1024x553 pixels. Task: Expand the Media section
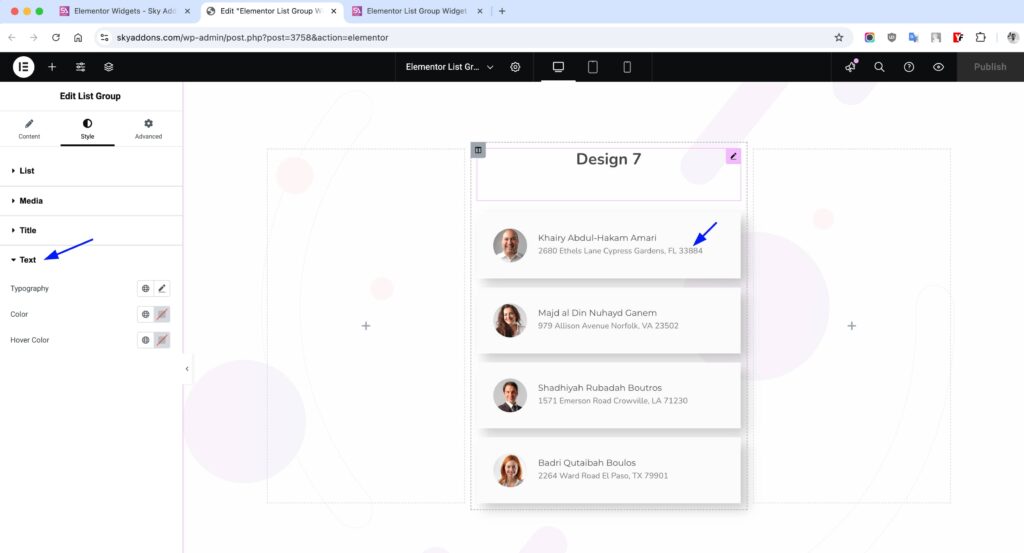91,200
